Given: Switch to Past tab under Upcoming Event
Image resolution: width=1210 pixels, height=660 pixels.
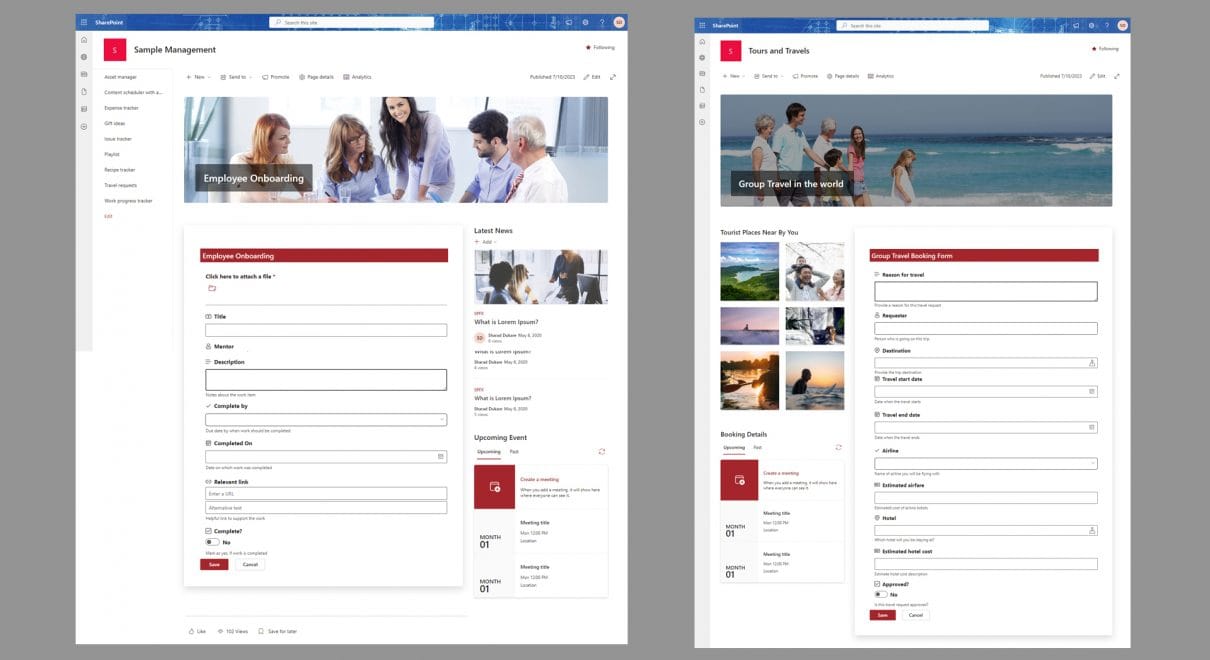Looking at the screenshot, I should [514, 452].
